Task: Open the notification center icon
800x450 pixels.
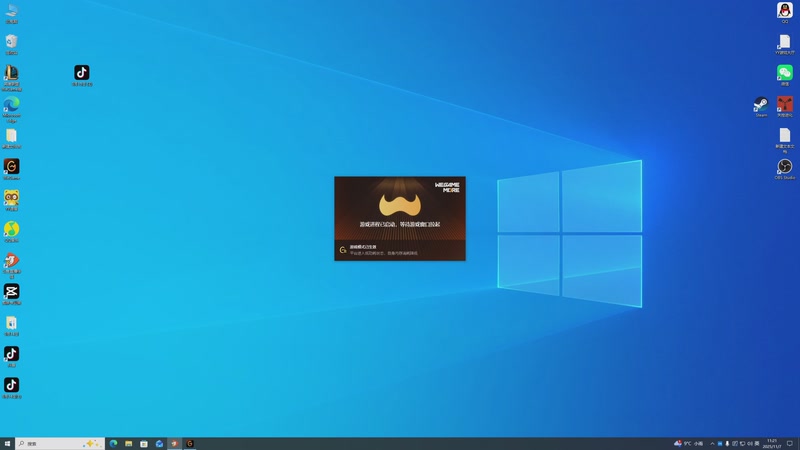Action: coord(790,443)
